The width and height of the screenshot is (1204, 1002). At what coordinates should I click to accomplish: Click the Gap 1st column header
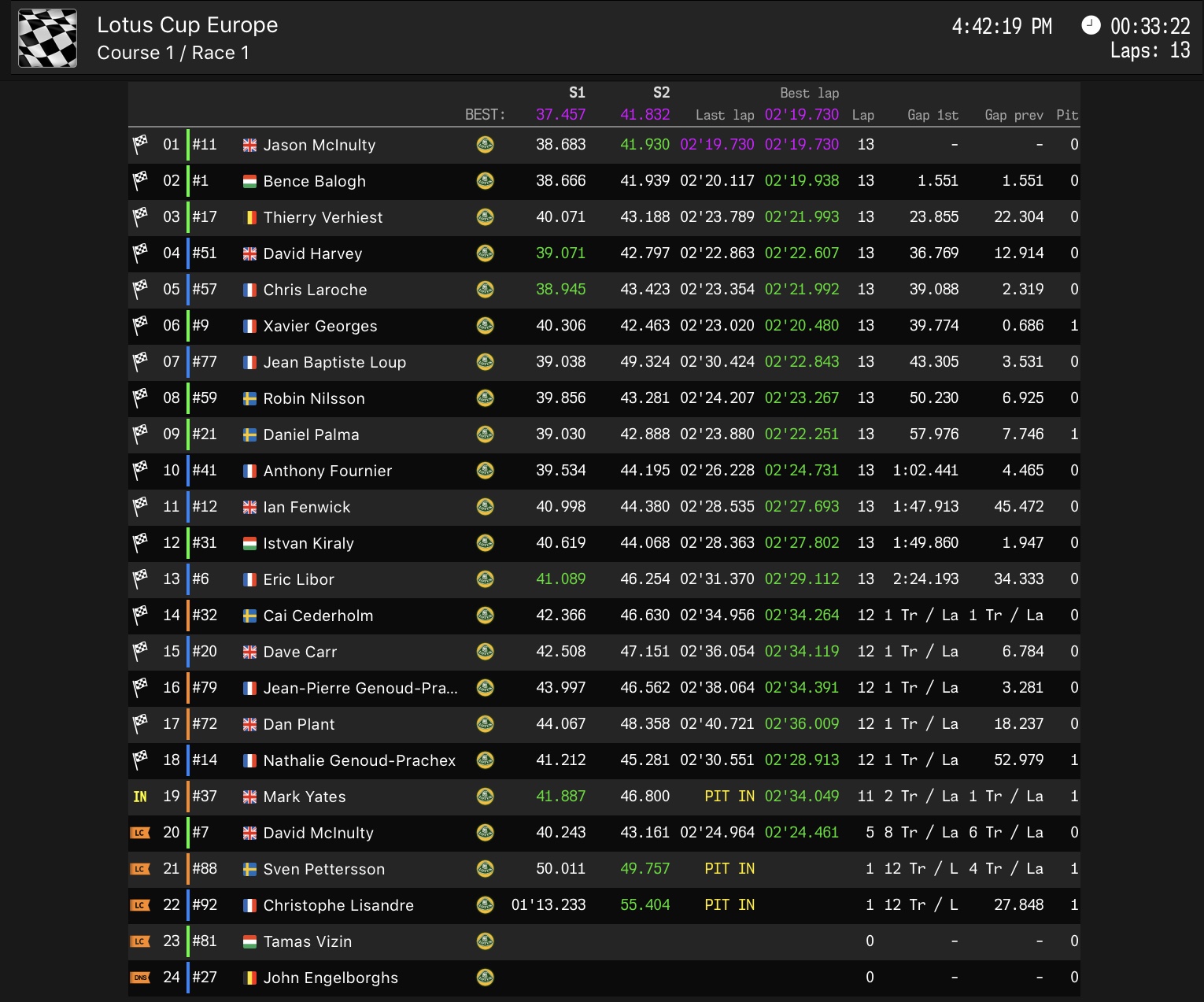tap(933, 115)
